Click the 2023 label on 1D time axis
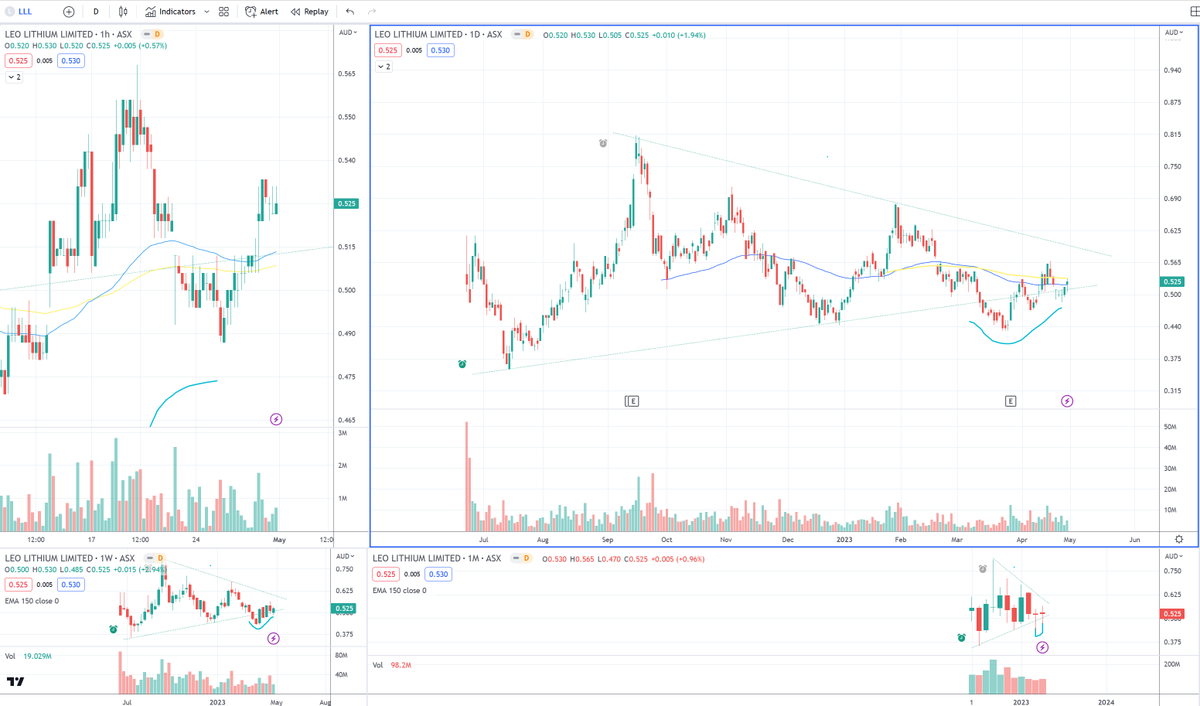This screenshot has width=1200, height=706. [843, 539]
